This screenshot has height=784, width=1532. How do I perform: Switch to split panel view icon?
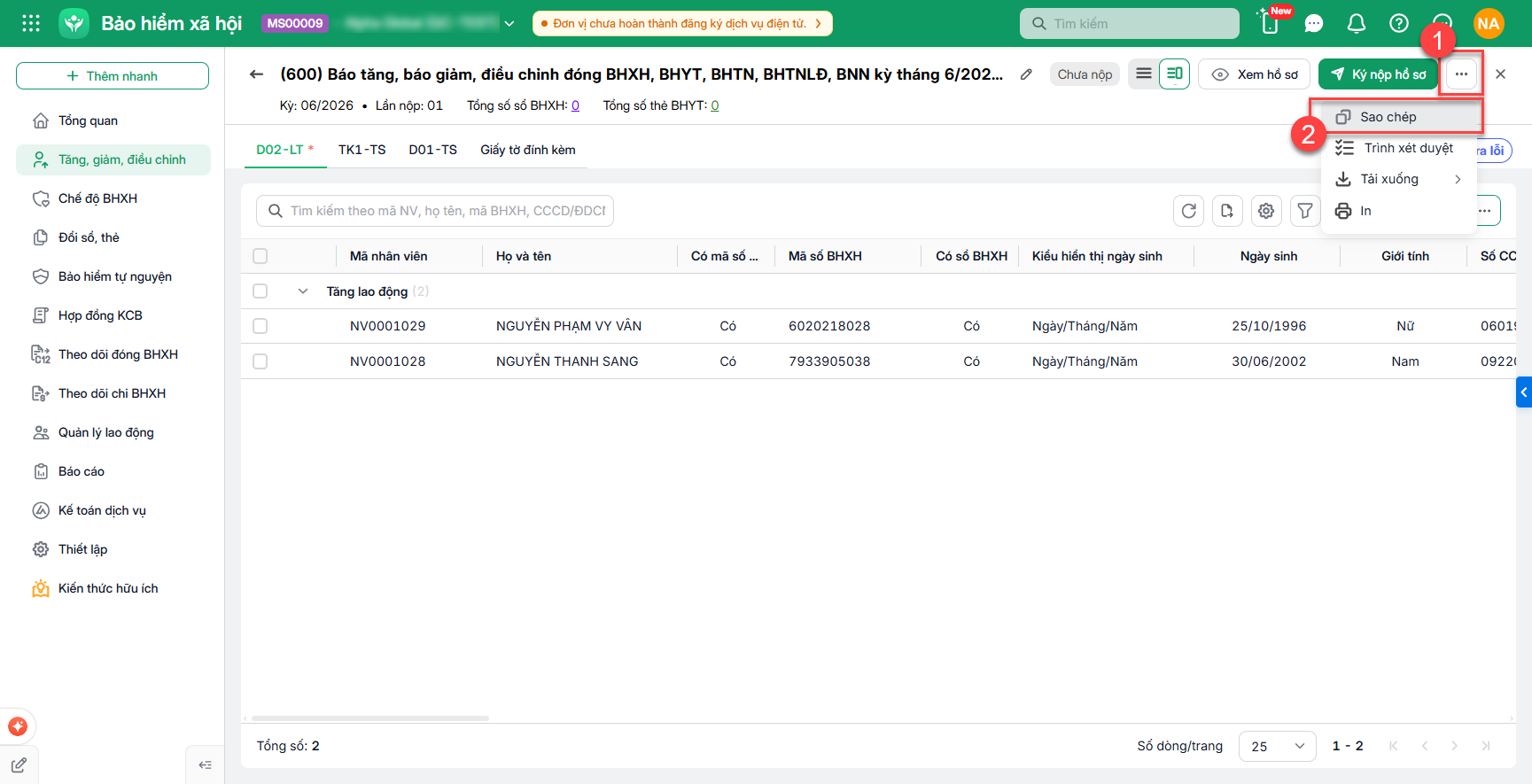(1174, 74)
